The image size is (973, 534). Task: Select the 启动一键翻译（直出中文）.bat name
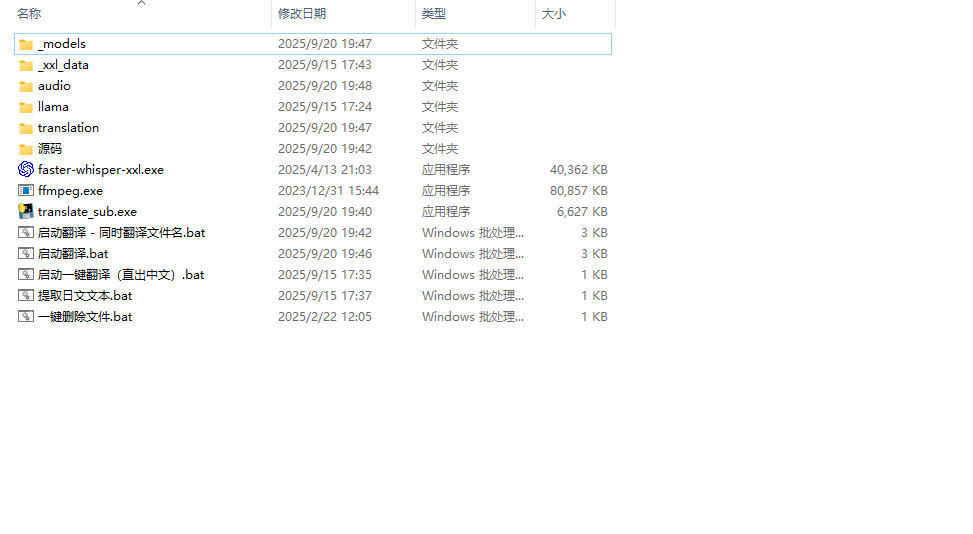[121, 275]
